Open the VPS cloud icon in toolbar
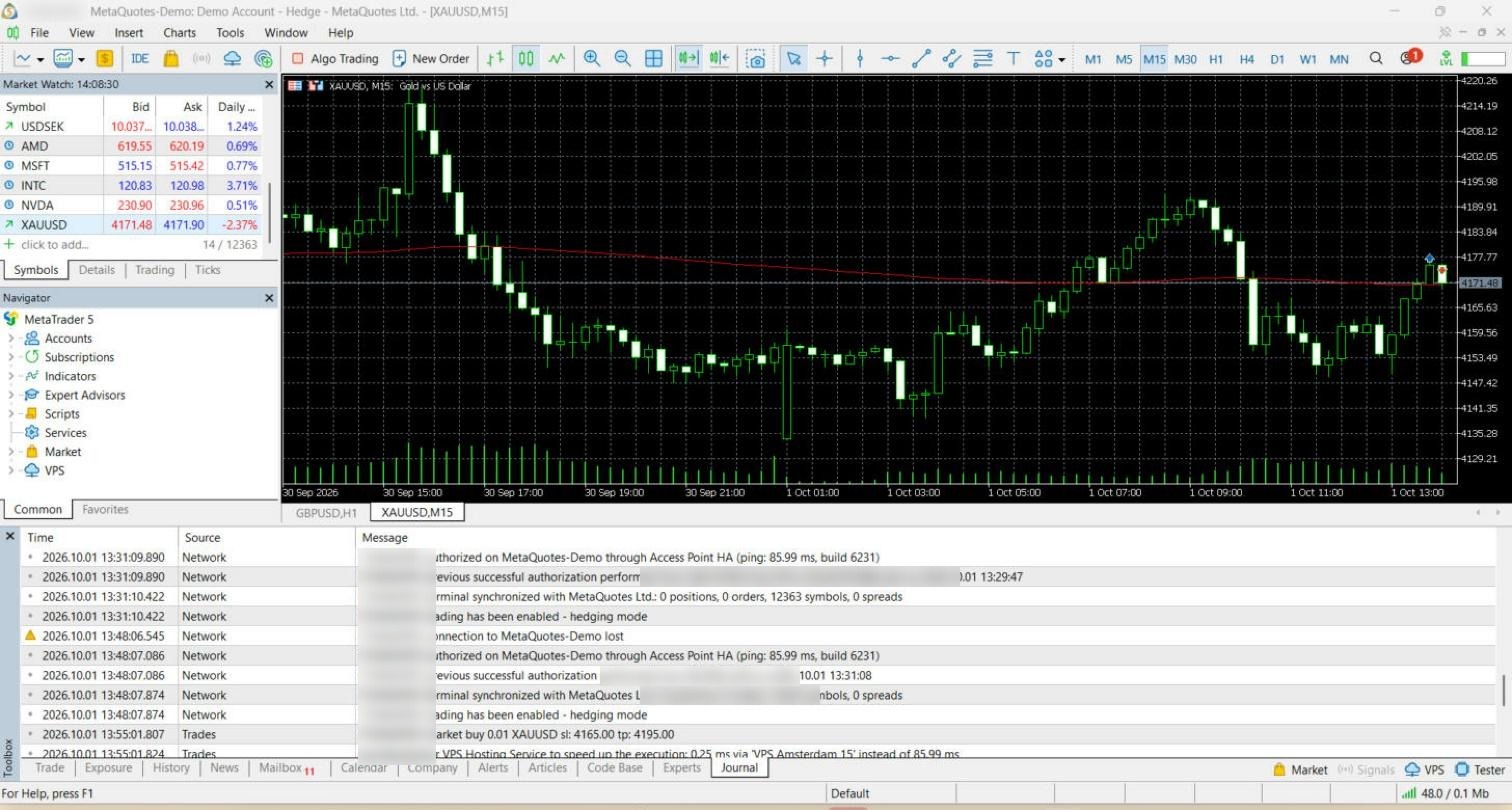 [x=233, y=58]
